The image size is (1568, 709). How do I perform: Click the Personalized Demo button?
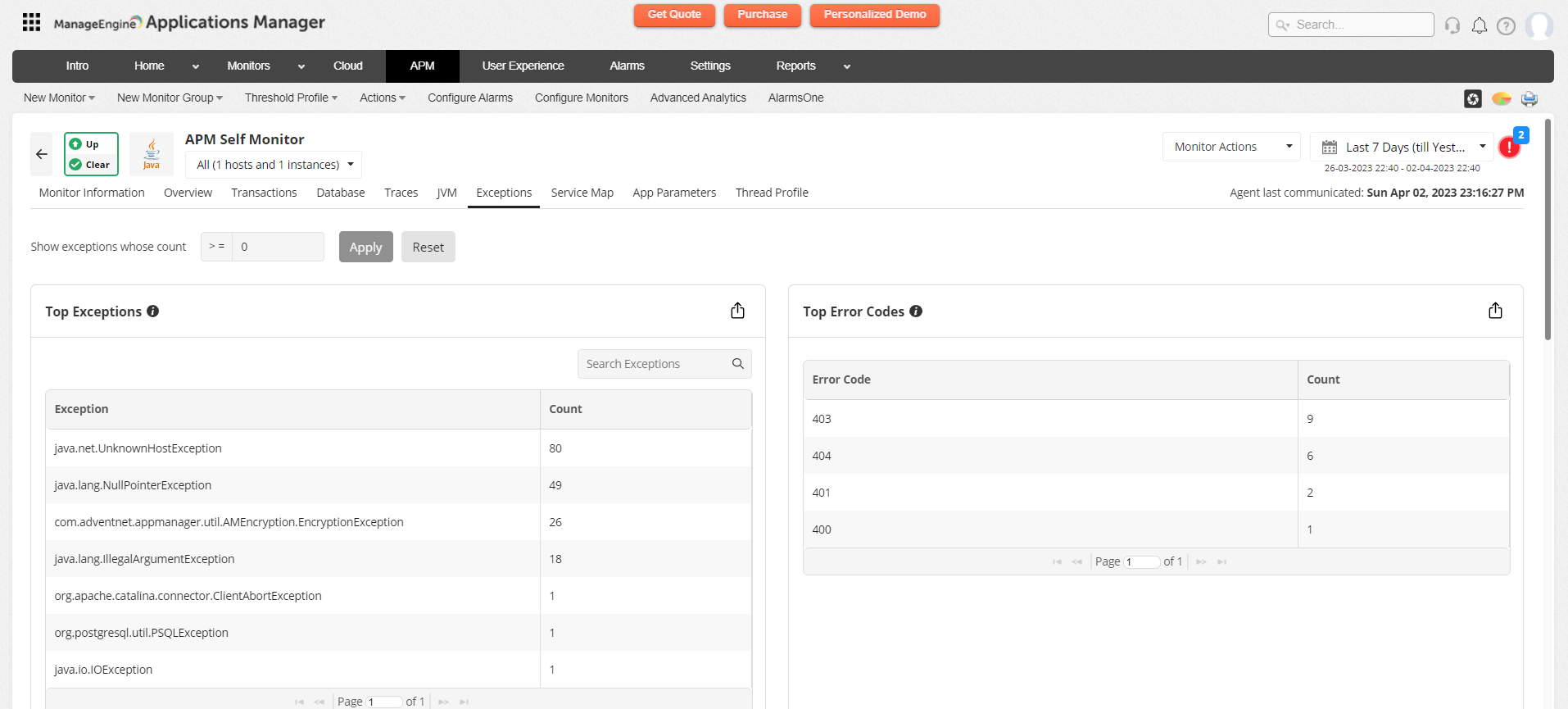tap(875, 15)
